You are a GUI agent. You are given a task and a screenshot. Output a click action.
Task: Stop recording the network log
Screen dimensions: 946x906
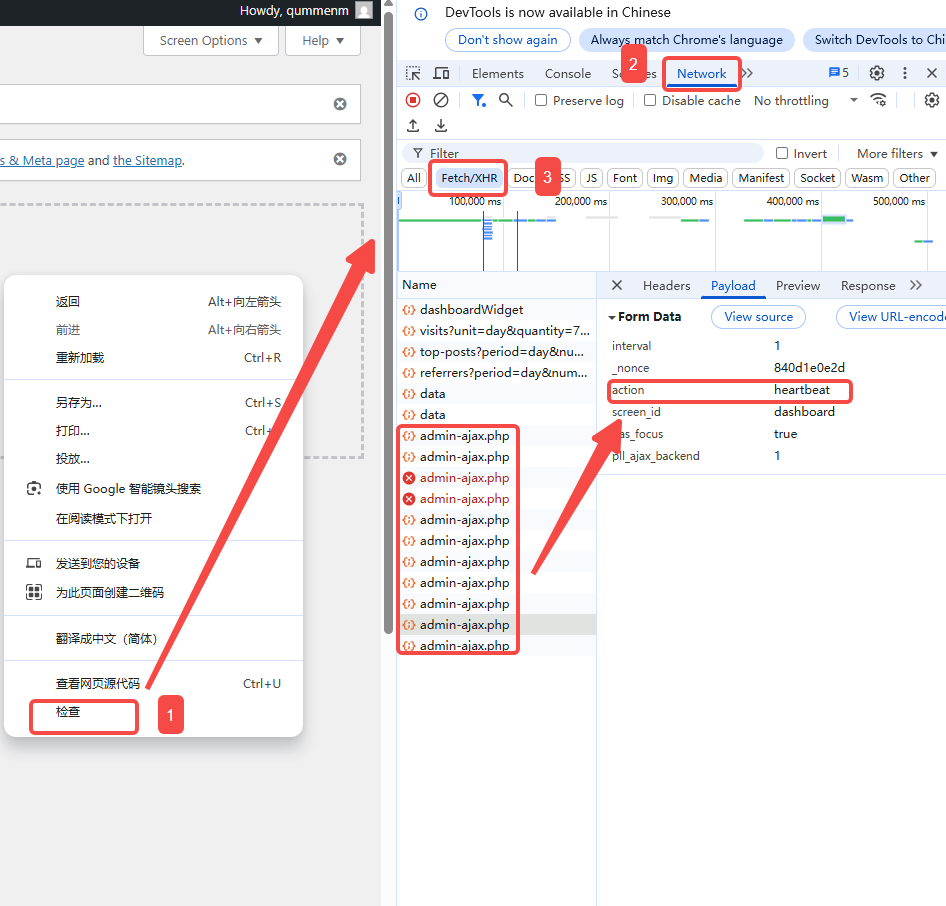[x=413, y=100]
